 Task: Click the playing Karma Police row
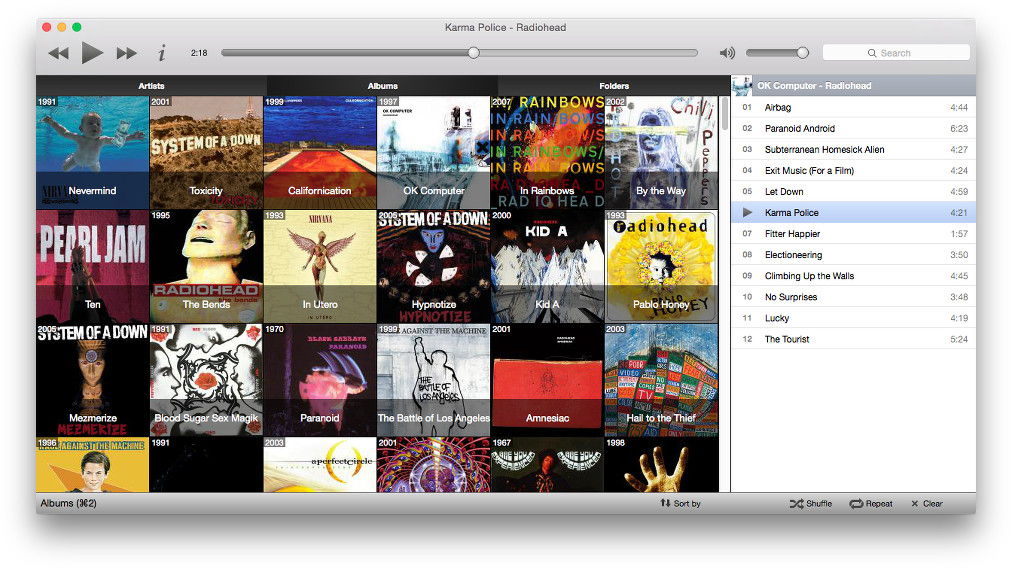click(853, 212)
